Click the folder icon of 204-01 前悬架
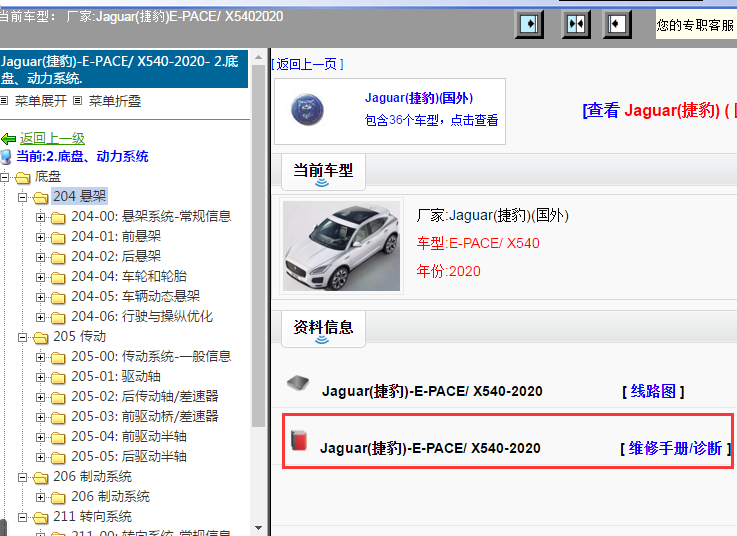 click(x=58, y=237)
